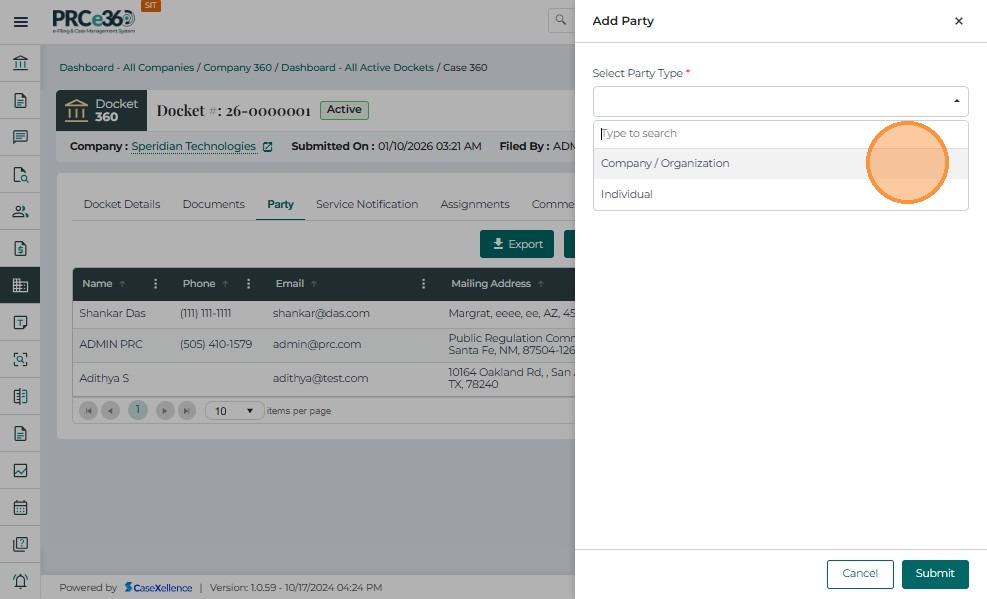Click the Export button
The width and height of the screenshot is (987, 599).
[517, 244]
